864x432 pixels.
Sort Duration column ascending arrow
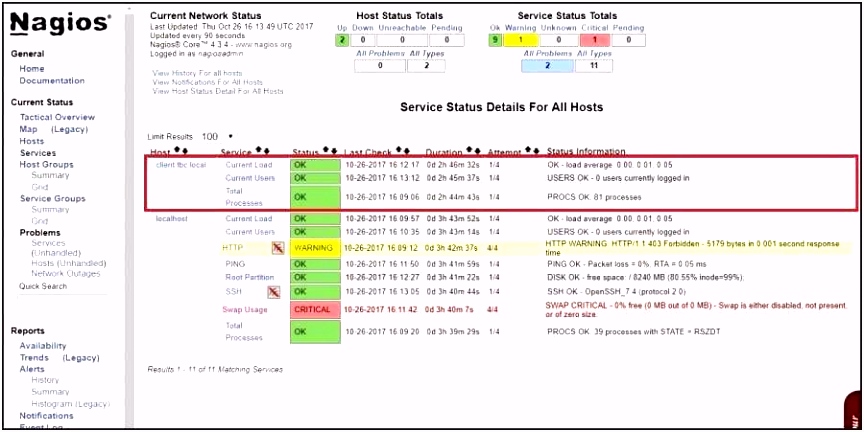[x=470, y=150]
